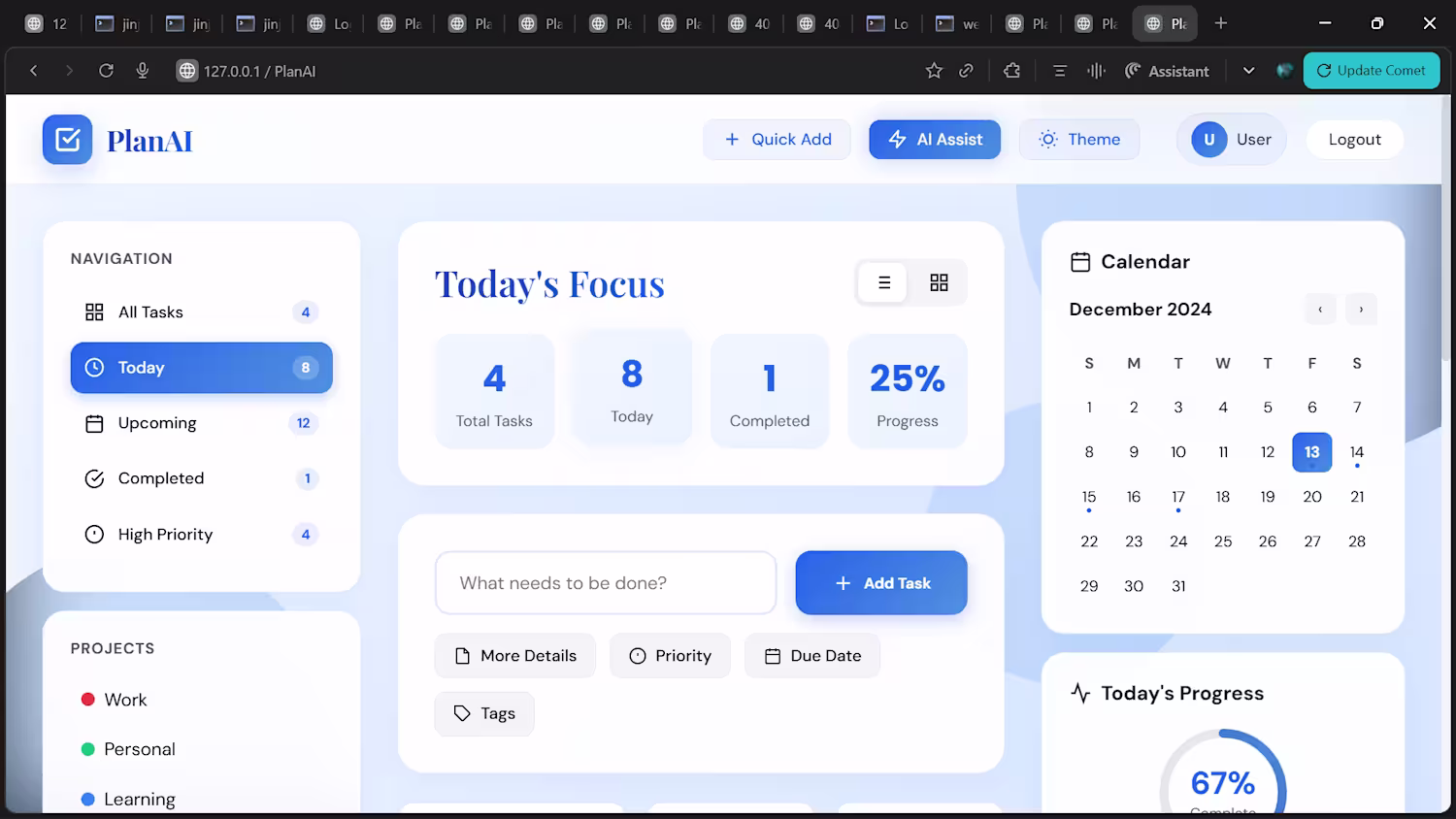Click the Update Comet button
This screenshot has height=819, width=1456.
click(1372, 71)
